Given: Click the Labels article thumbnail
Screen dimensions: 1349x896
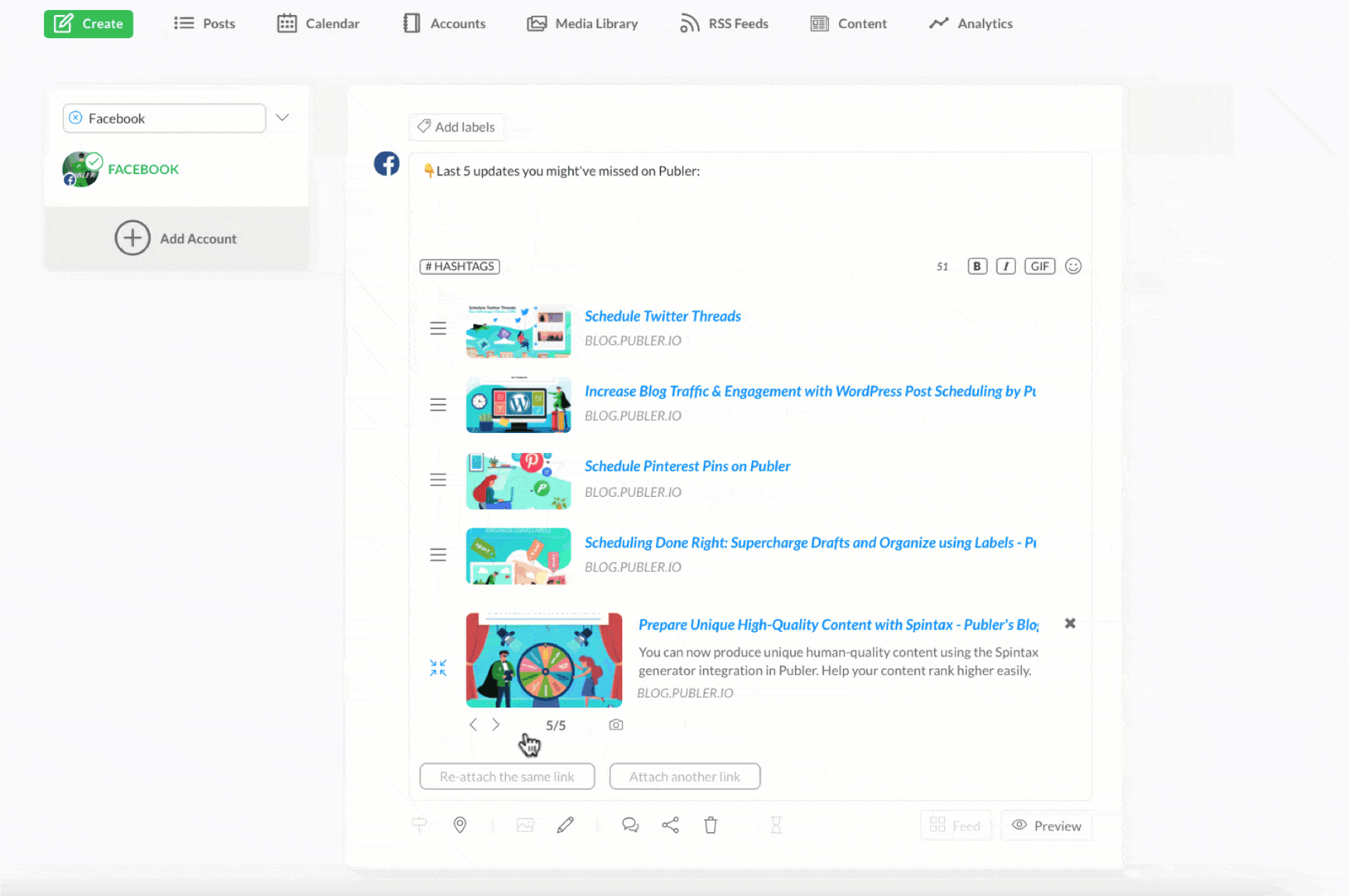Looking at the screenshot, I should (x=518, y=556).
